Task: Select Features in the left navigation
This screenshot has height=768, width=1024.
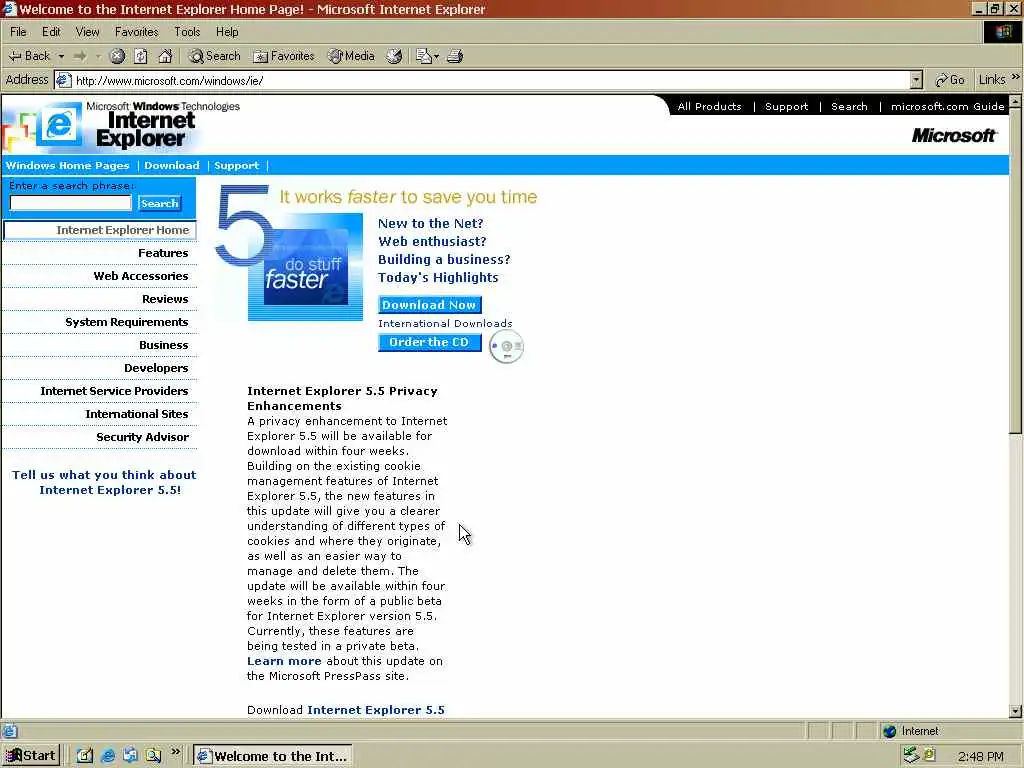Action: click(163, 253)
